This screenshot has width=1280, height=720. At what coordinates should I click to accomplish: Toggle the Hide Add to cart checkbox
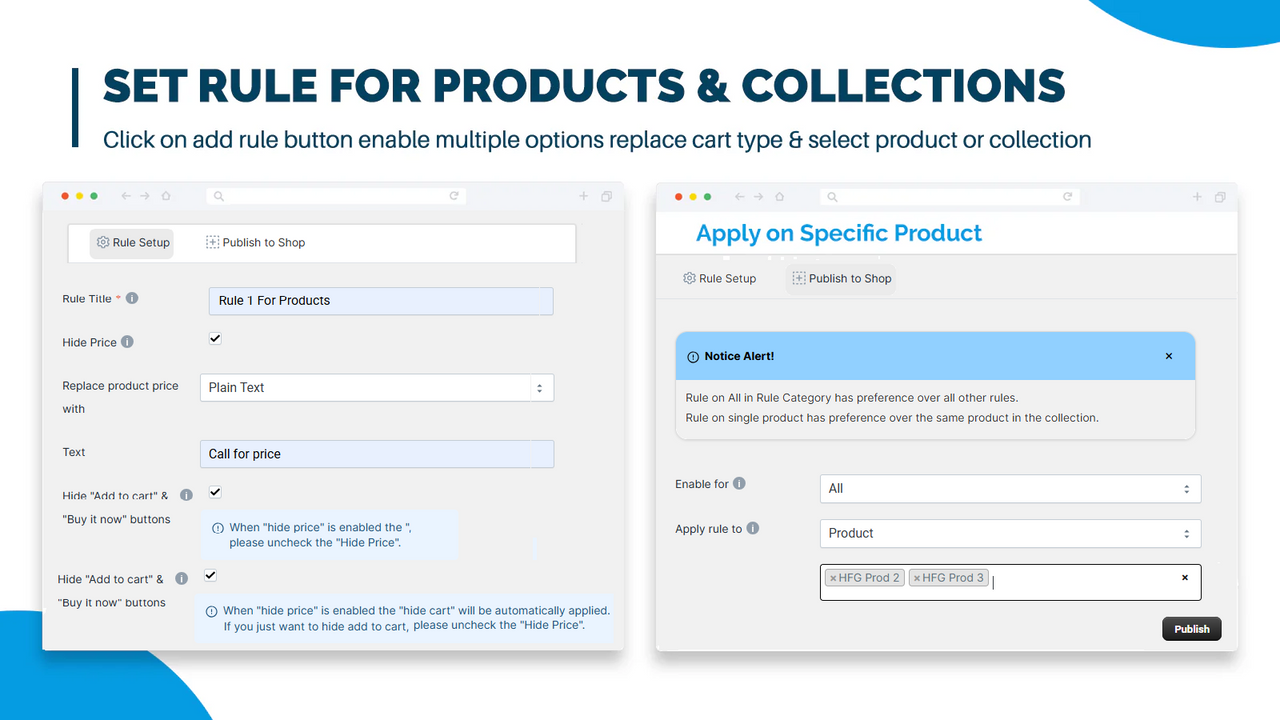point(214,491)
